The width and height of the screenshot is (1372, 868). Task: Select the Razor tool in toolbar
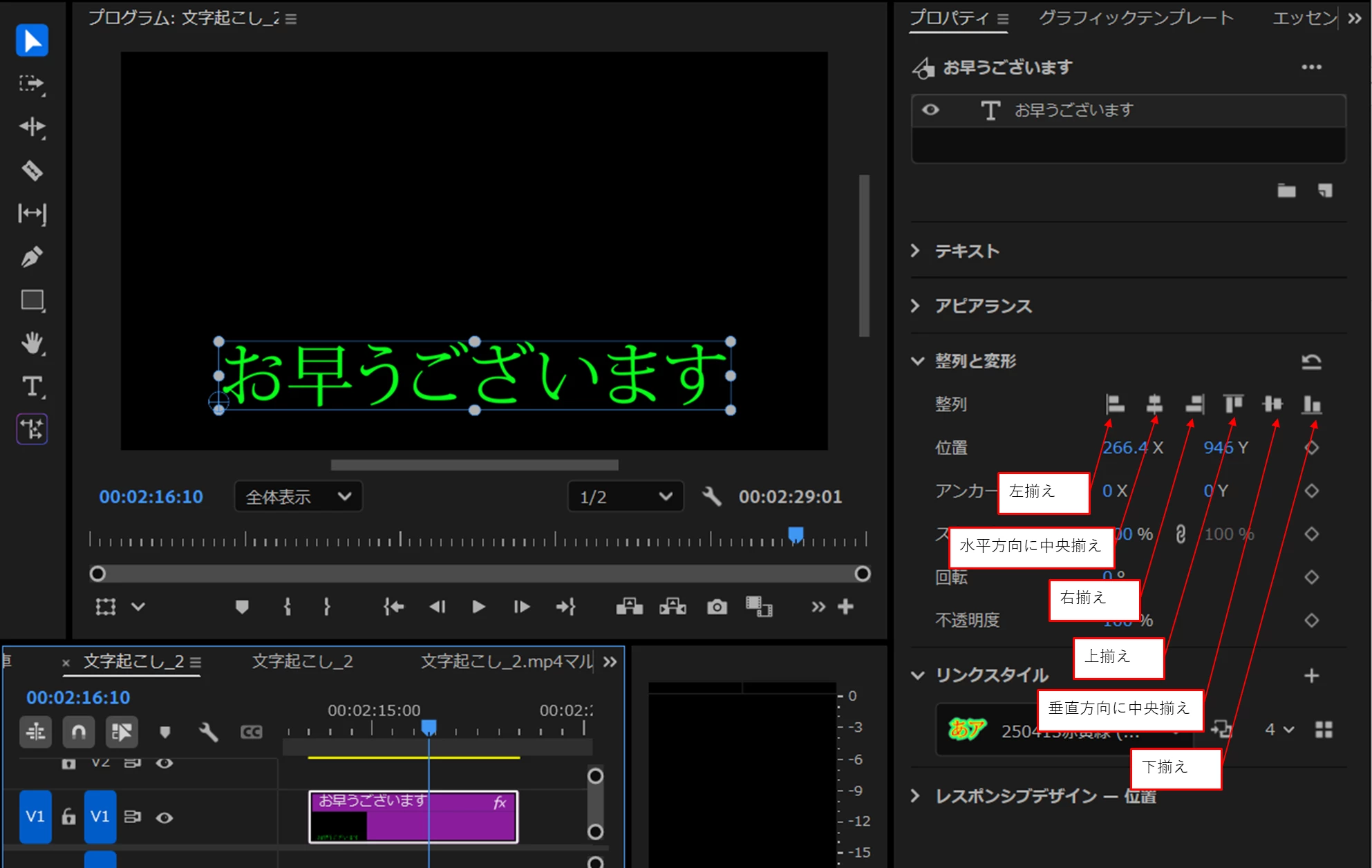point(32,170)
